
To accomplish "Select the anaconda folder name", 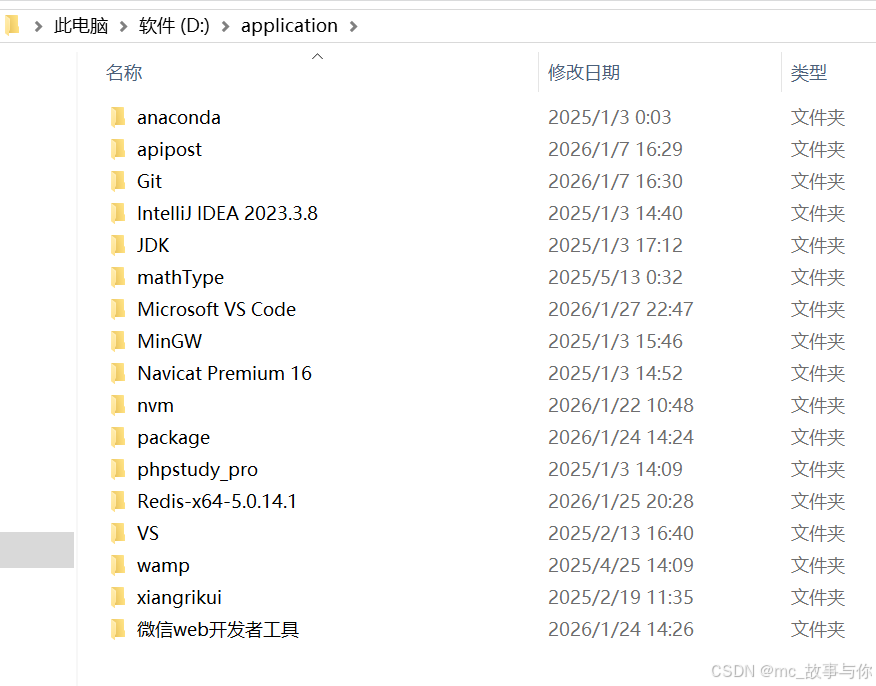I will click(x=179, y=117).
